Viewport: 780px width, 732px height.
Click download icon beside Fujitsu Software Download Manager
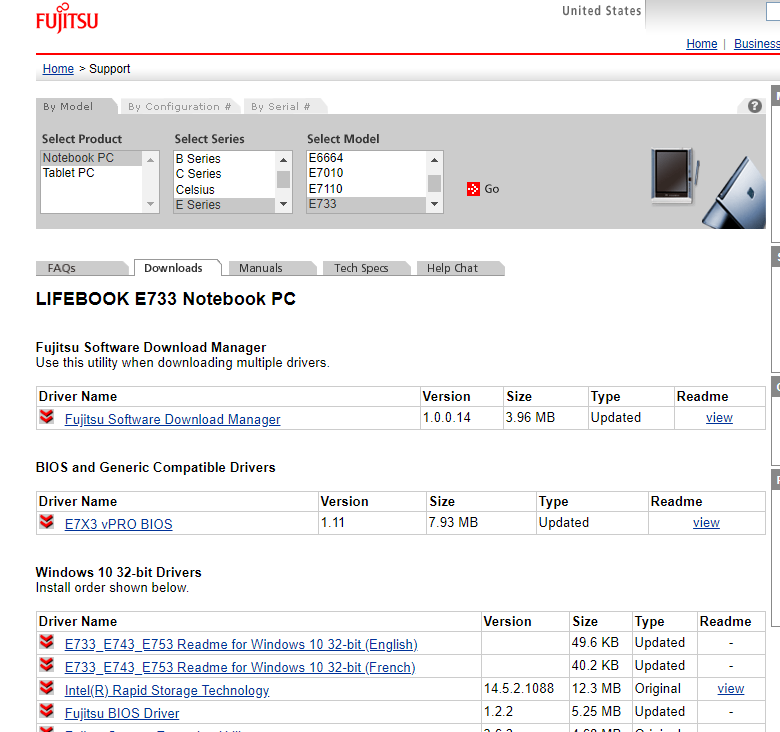[x=47, y=418]
